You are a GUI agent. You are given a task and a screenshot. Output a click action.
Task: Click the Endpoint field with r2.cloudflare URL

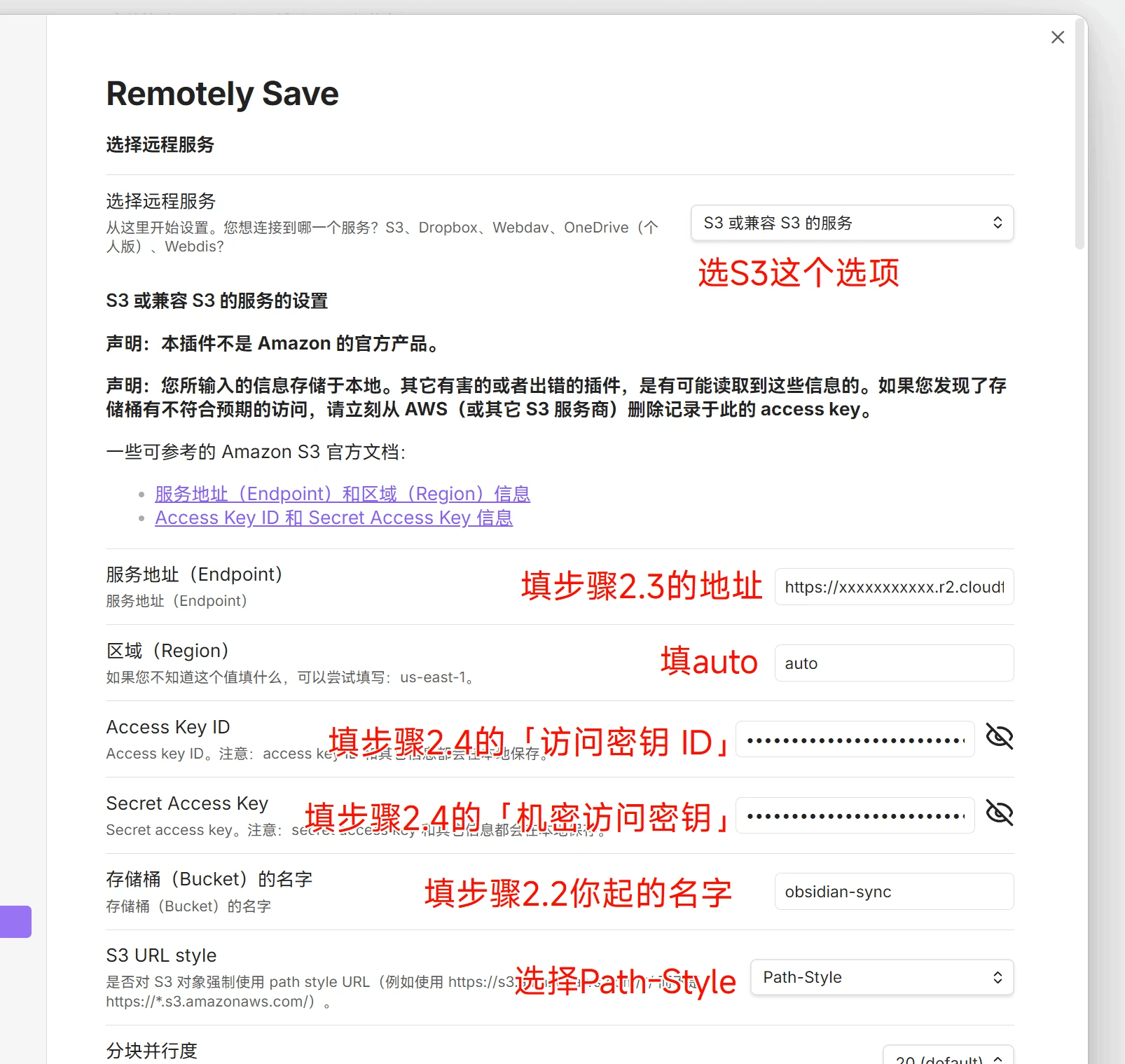pos(894,587)
